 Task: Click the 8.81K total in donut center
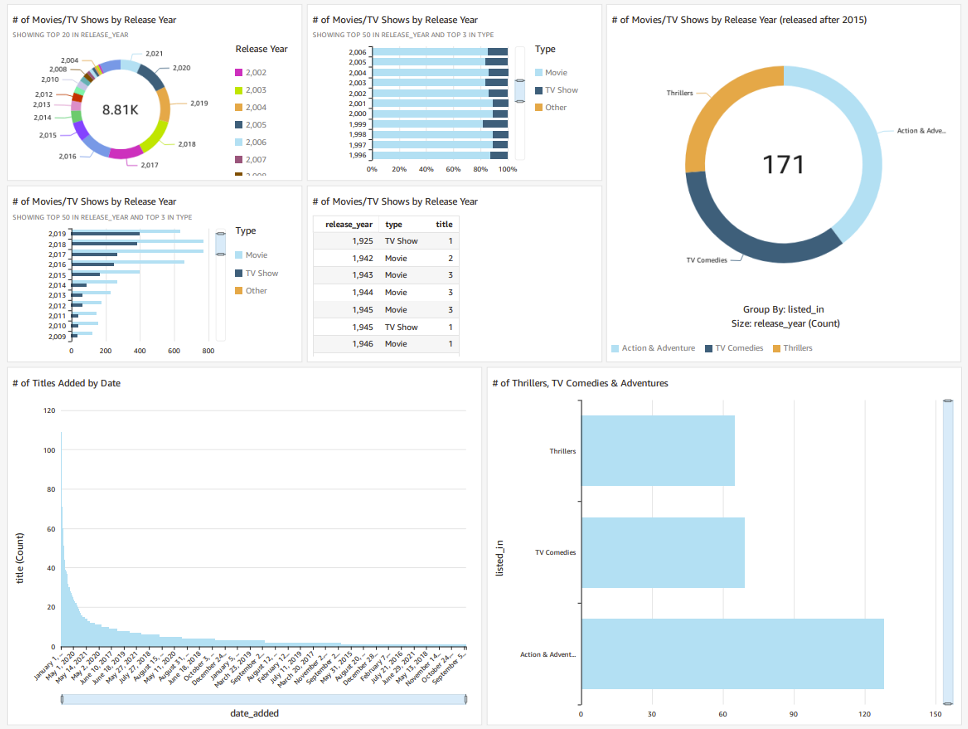120,110
